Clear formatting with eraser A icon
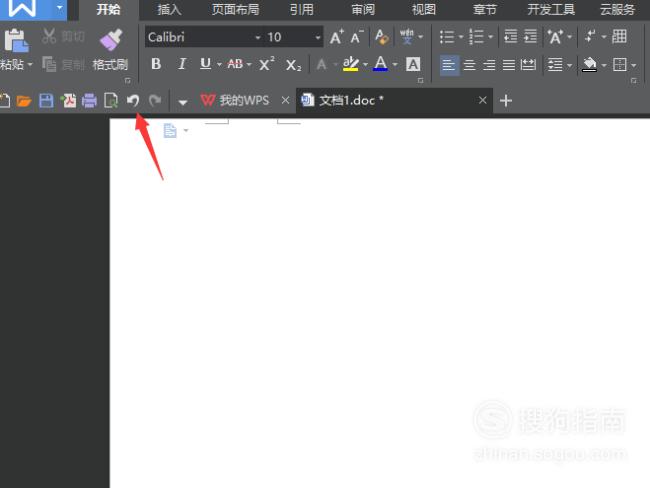Image resolution: width=650 pixels, height=488 pixels. pyautogui.click(x=381, y=37)
